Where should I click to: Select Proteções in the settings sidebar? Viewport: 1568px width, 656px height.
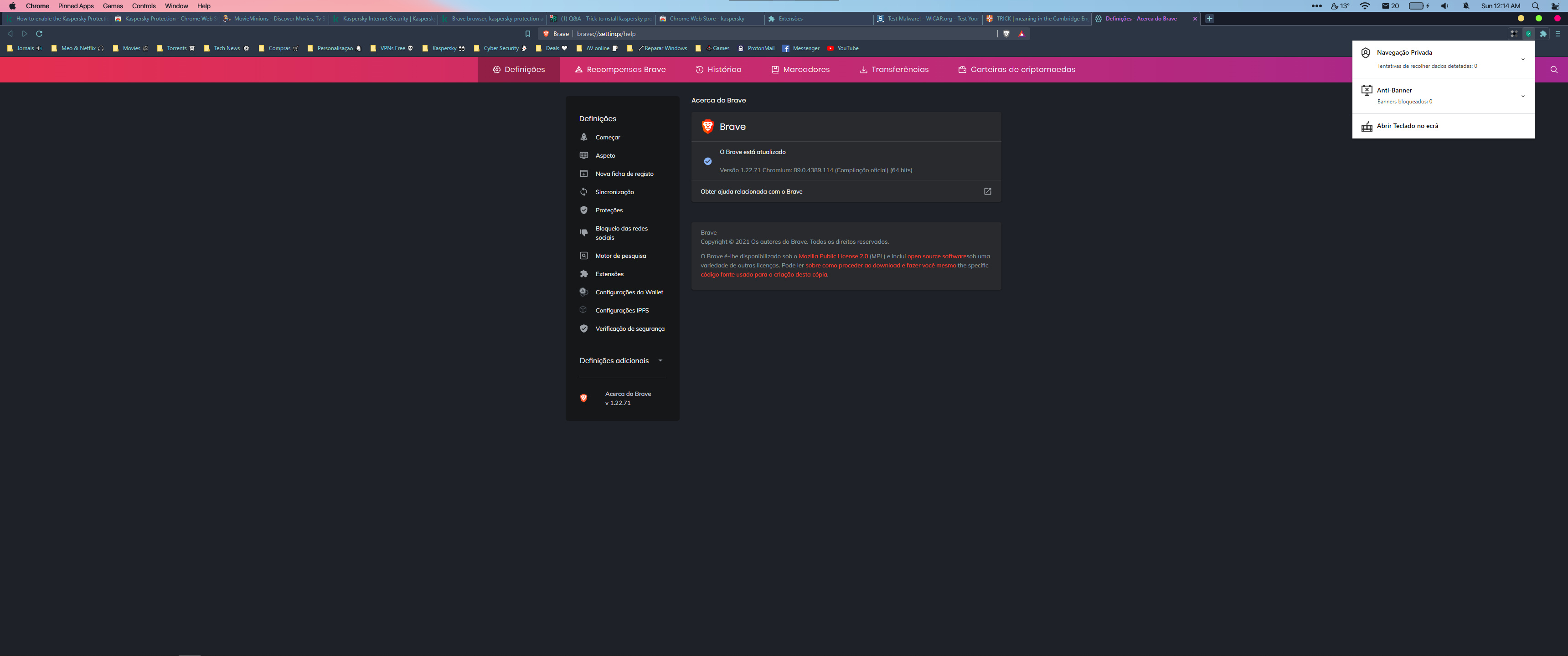609,210
